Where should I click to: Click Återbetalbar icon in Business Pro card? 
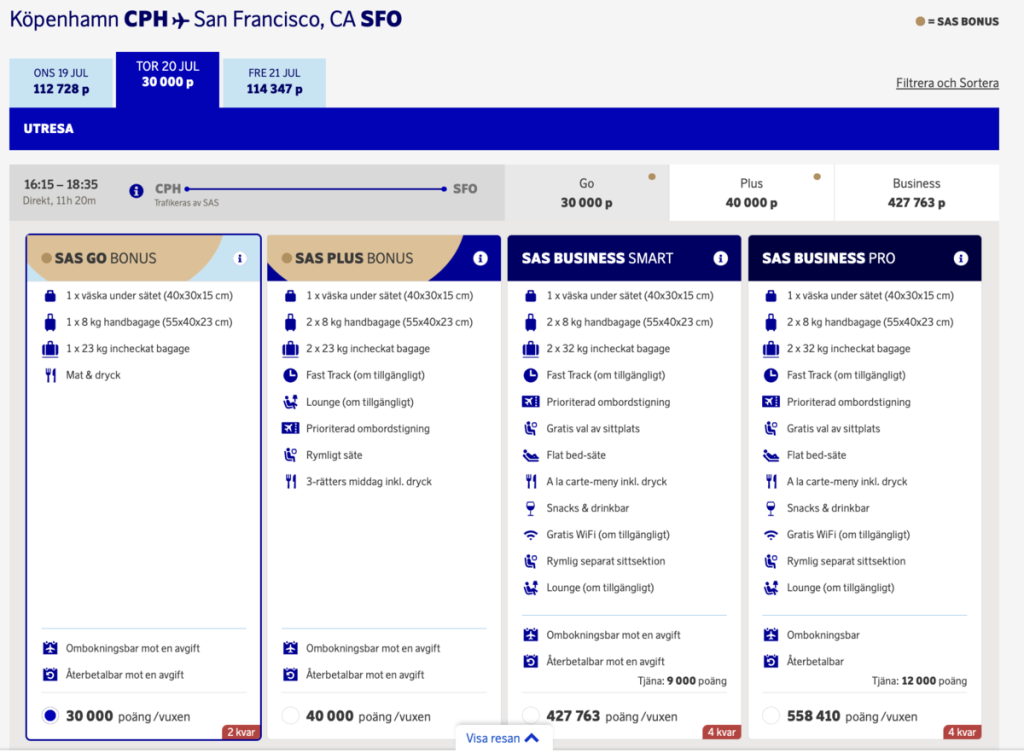point(771,662)
